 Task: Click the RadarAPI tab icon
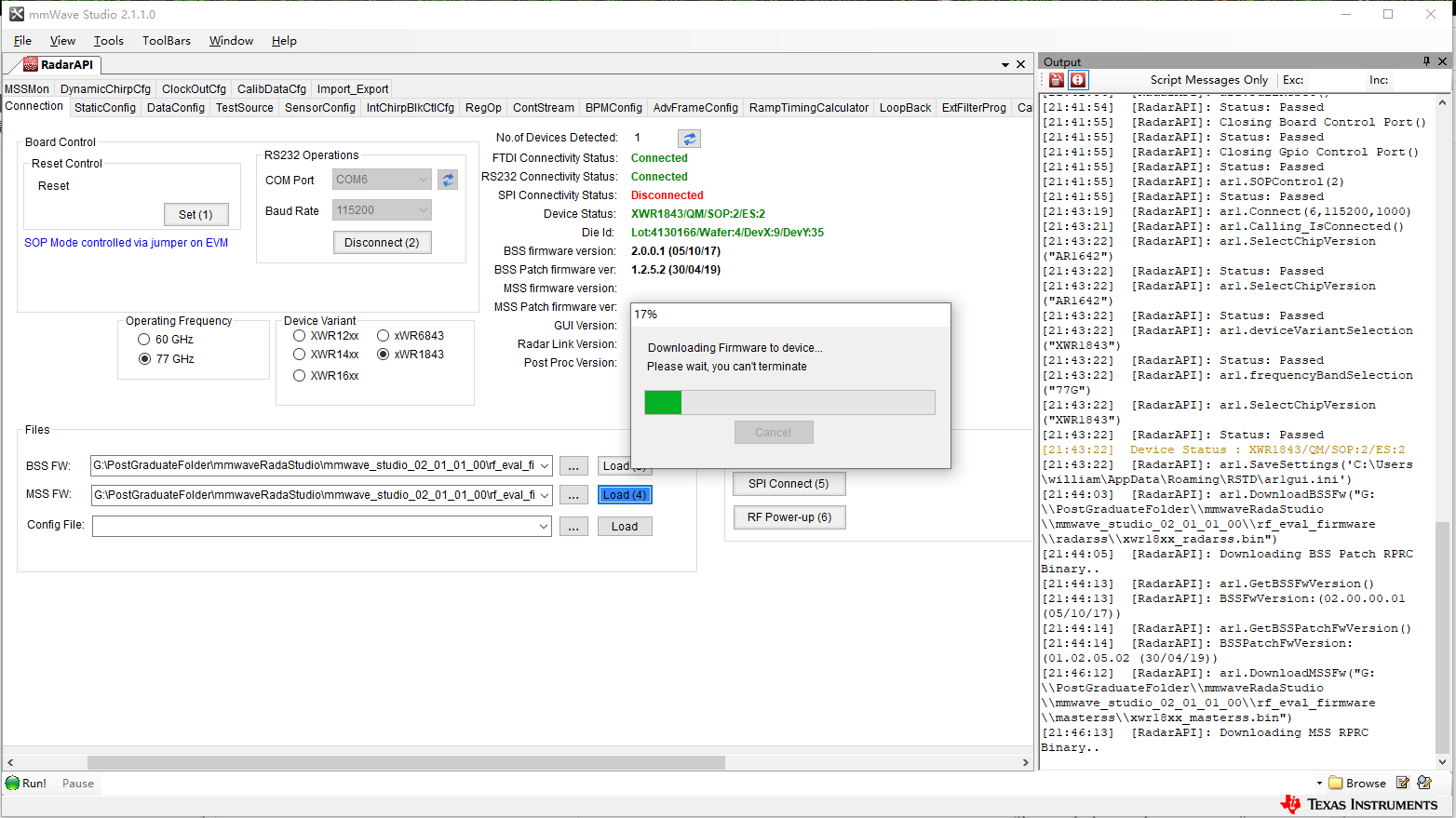(x=31, y=64)
